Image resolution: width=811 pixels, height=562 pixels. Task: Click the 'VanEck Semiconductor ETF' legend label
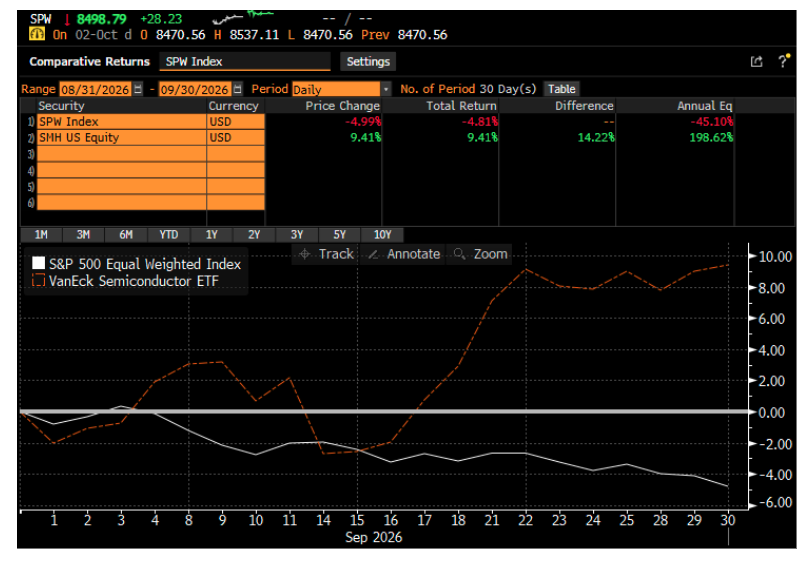pyautogui.click(x=133, y=281)
